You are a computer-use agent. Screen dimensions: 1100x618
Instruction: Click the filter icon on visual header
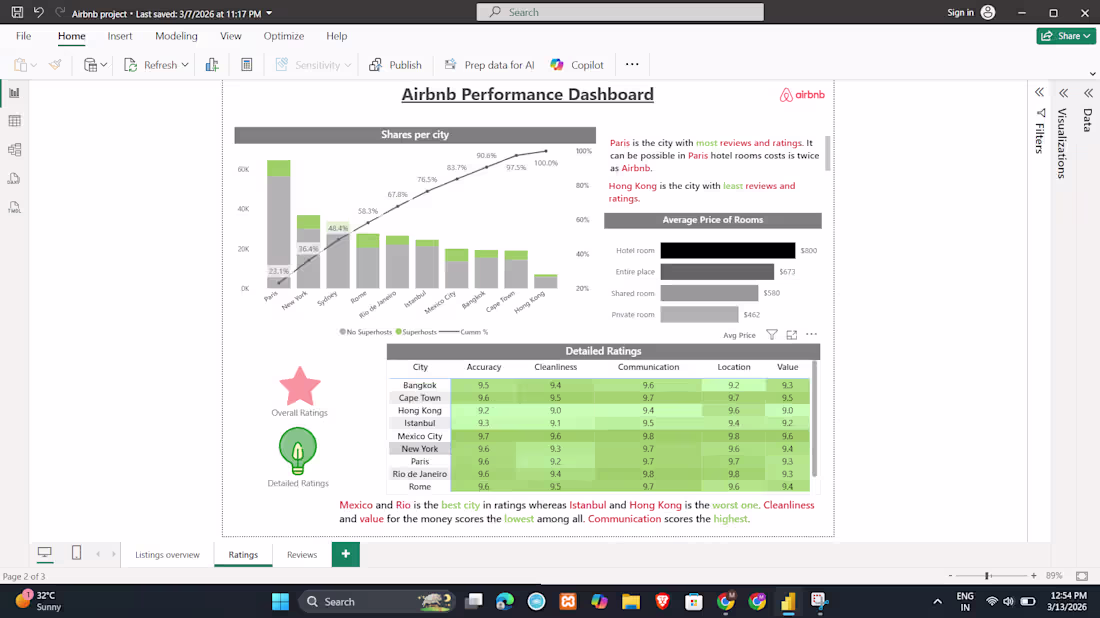pos(772,335)
